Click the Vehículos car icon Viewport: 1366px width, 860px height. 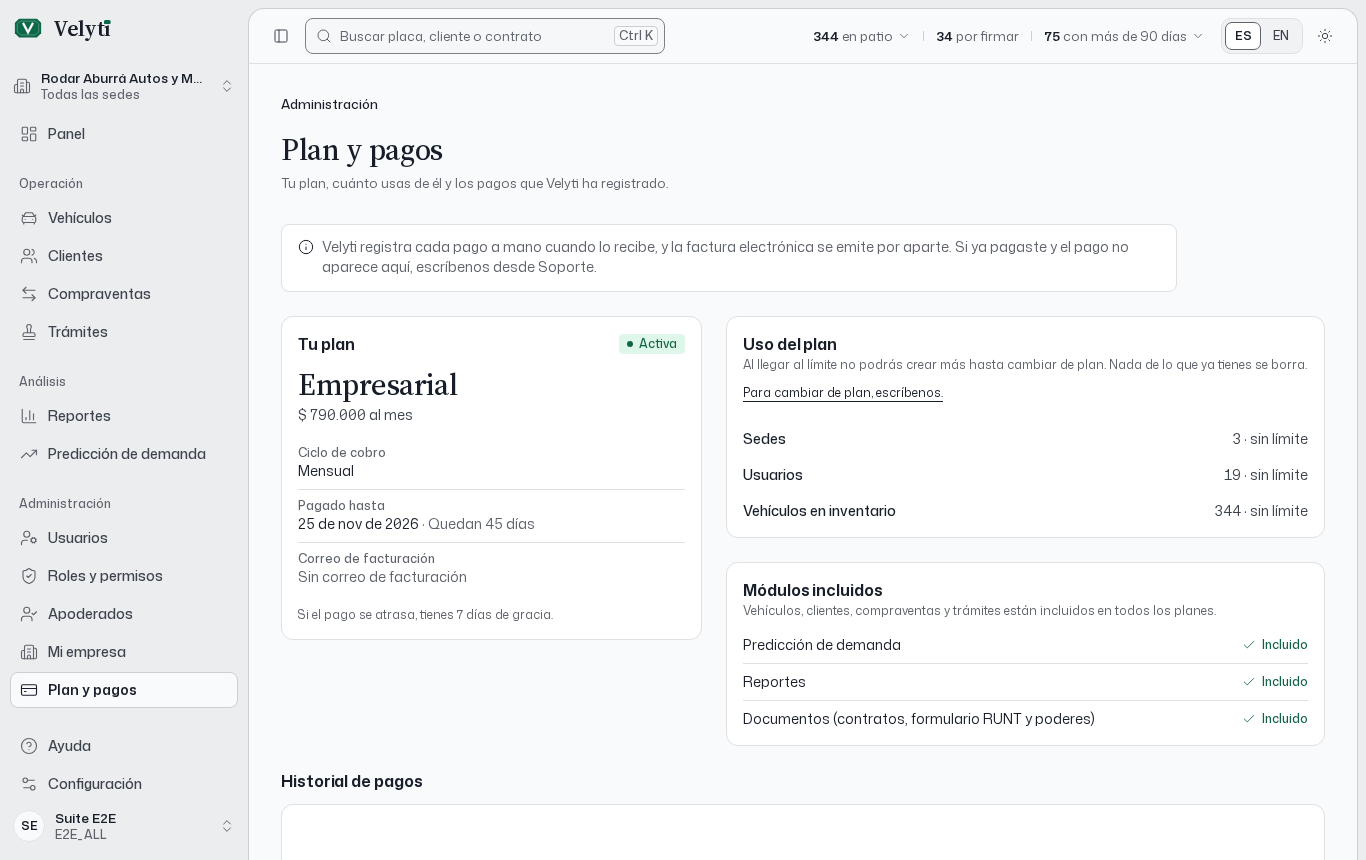coord(29,218)
